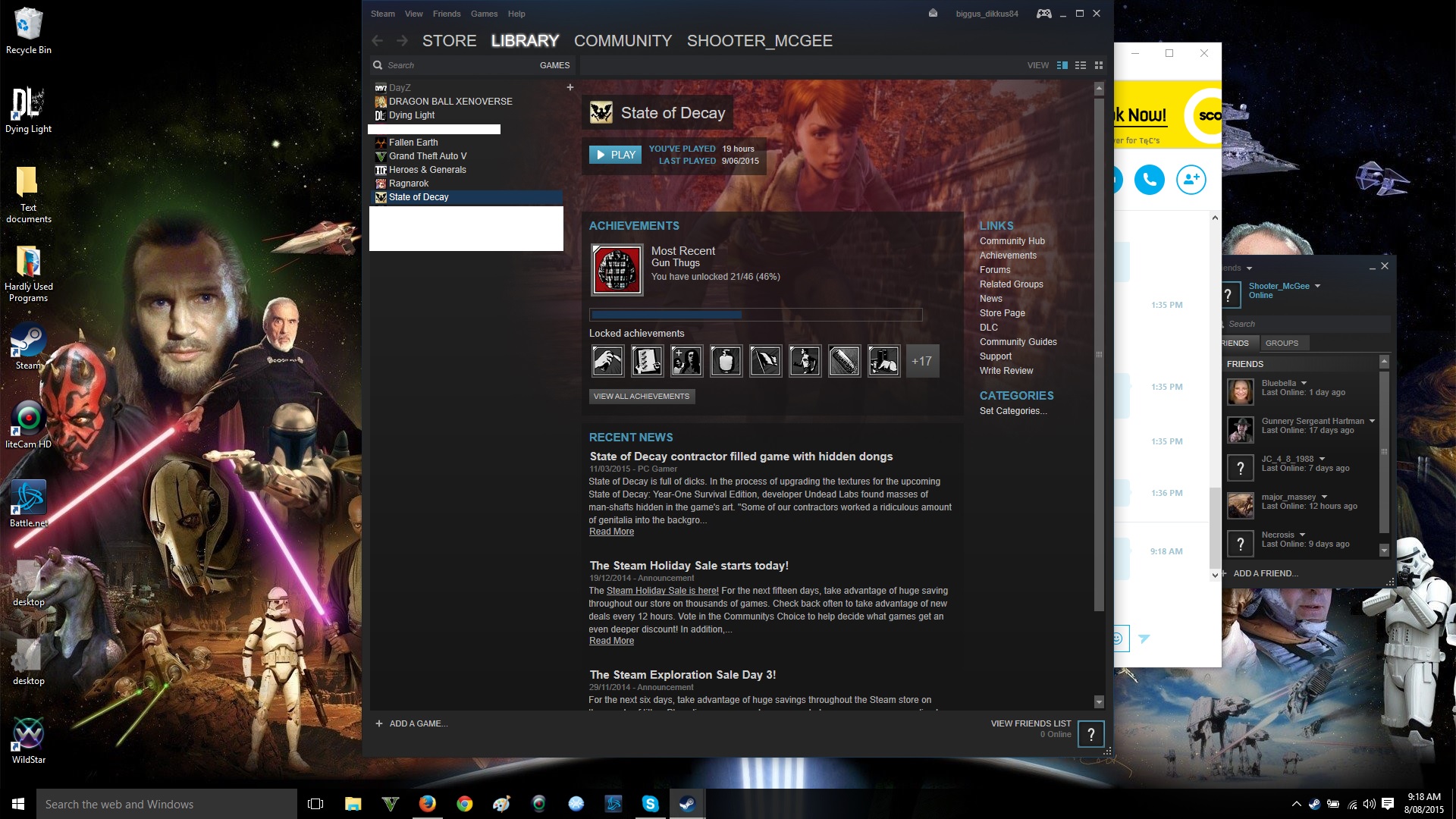Open the COMMUNITY tab
This screenshot has width=1456, height=819.
(623, 41)
